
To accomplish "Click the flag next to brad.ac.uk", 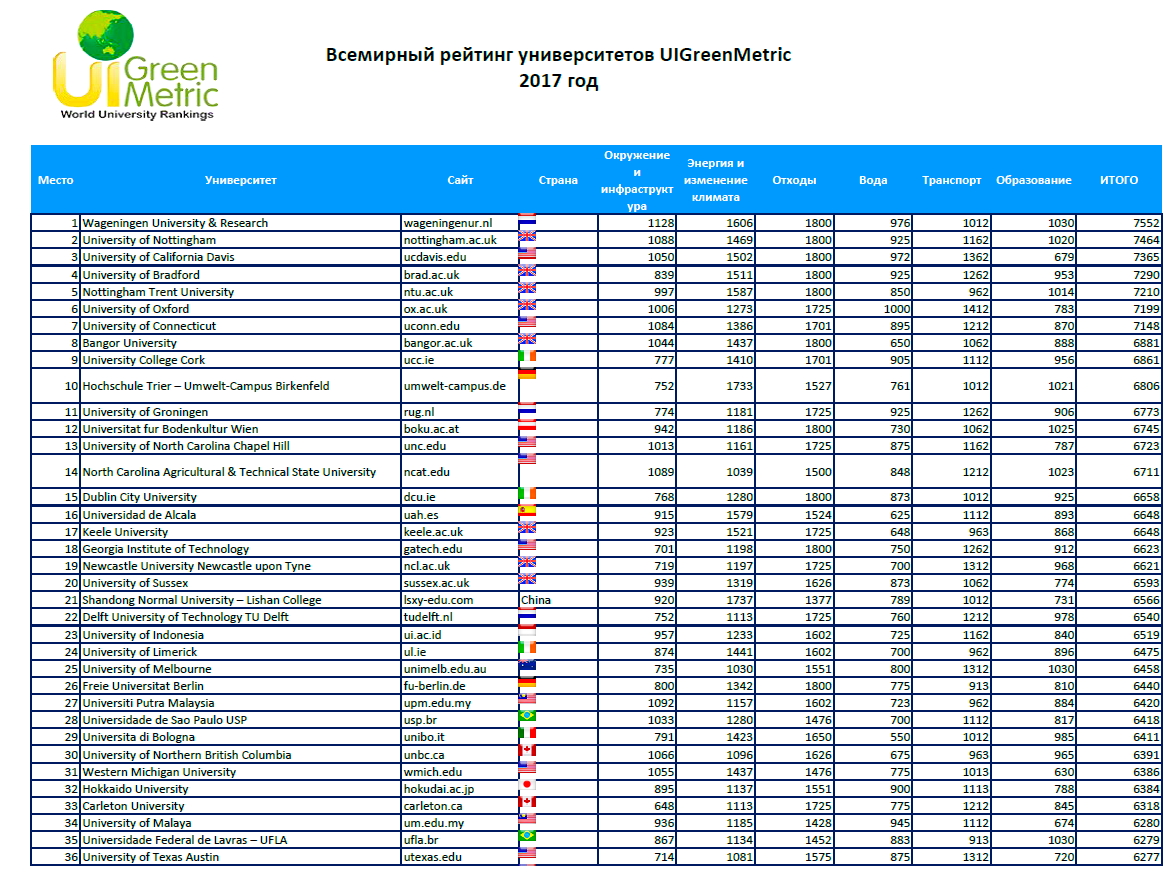I will (x=527, y=272).
